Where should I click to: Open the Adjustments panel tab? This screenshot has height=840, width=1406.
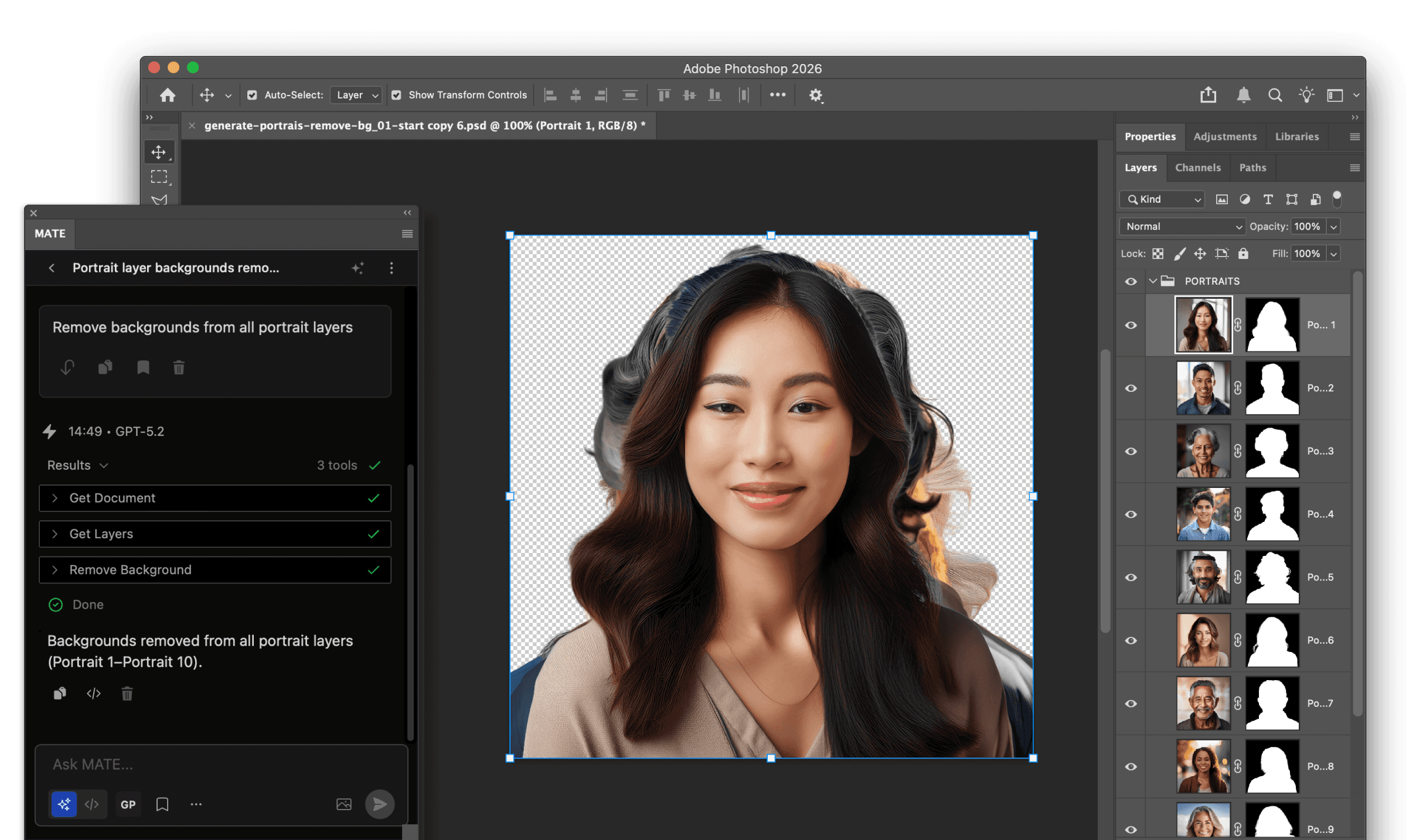coord(1225,136)
